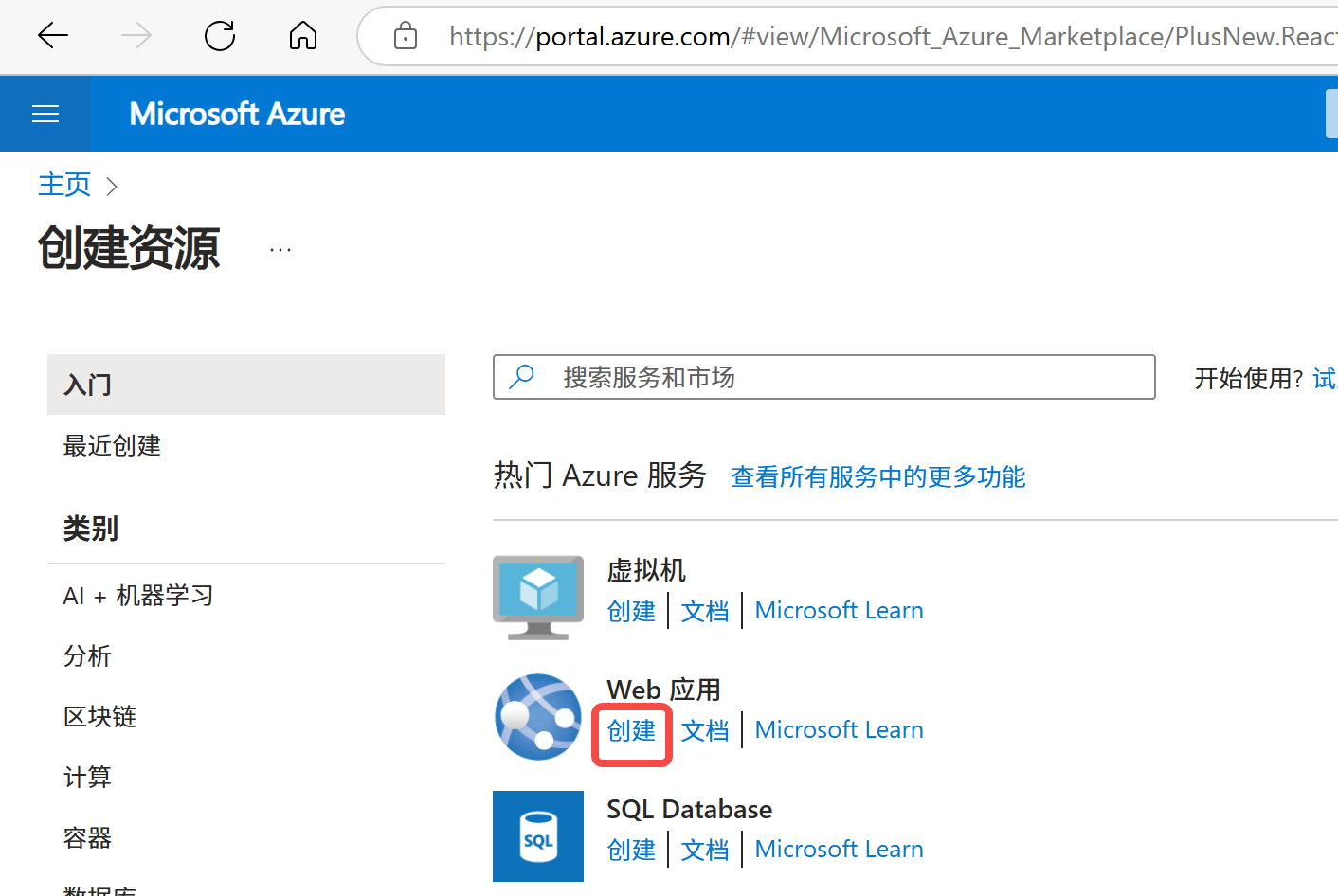Open 文档 for Web 应用
The image size is (1338, 896).
click(705, 730)
